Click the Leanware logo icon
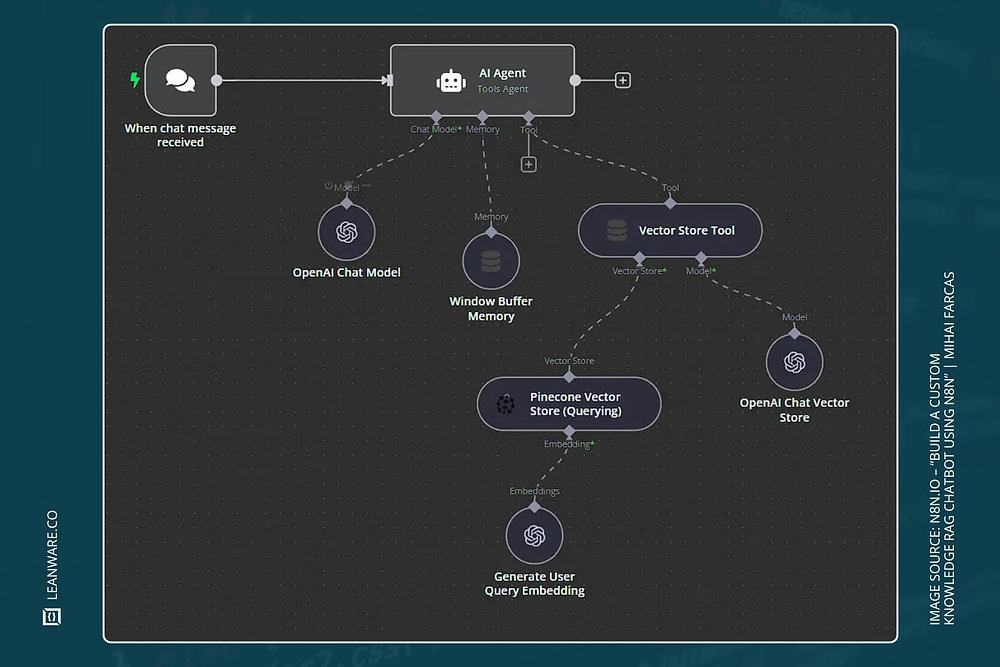Image resolution: width=1000 pixels, height=667 pixels. coord(52,617)
